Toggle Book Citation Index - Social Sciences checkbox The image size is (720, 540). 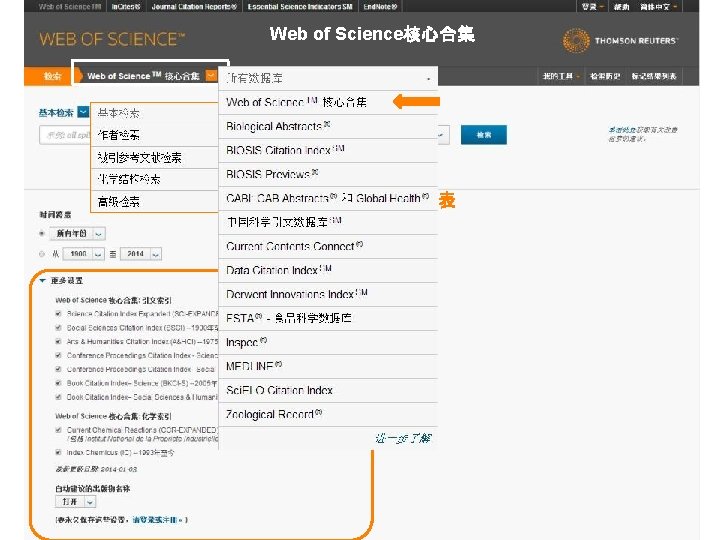coord(58,397)
